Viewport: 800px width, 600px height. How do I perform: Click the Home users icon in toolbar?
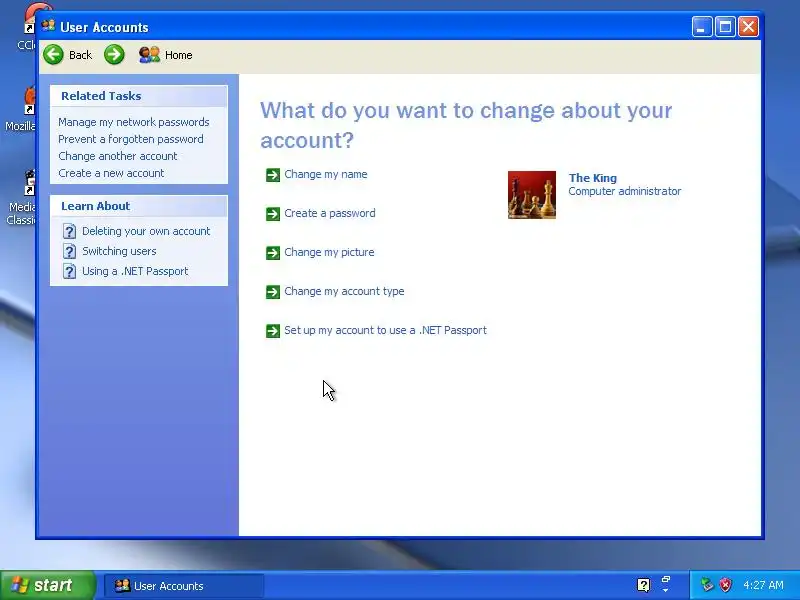(x=149, y=55)
